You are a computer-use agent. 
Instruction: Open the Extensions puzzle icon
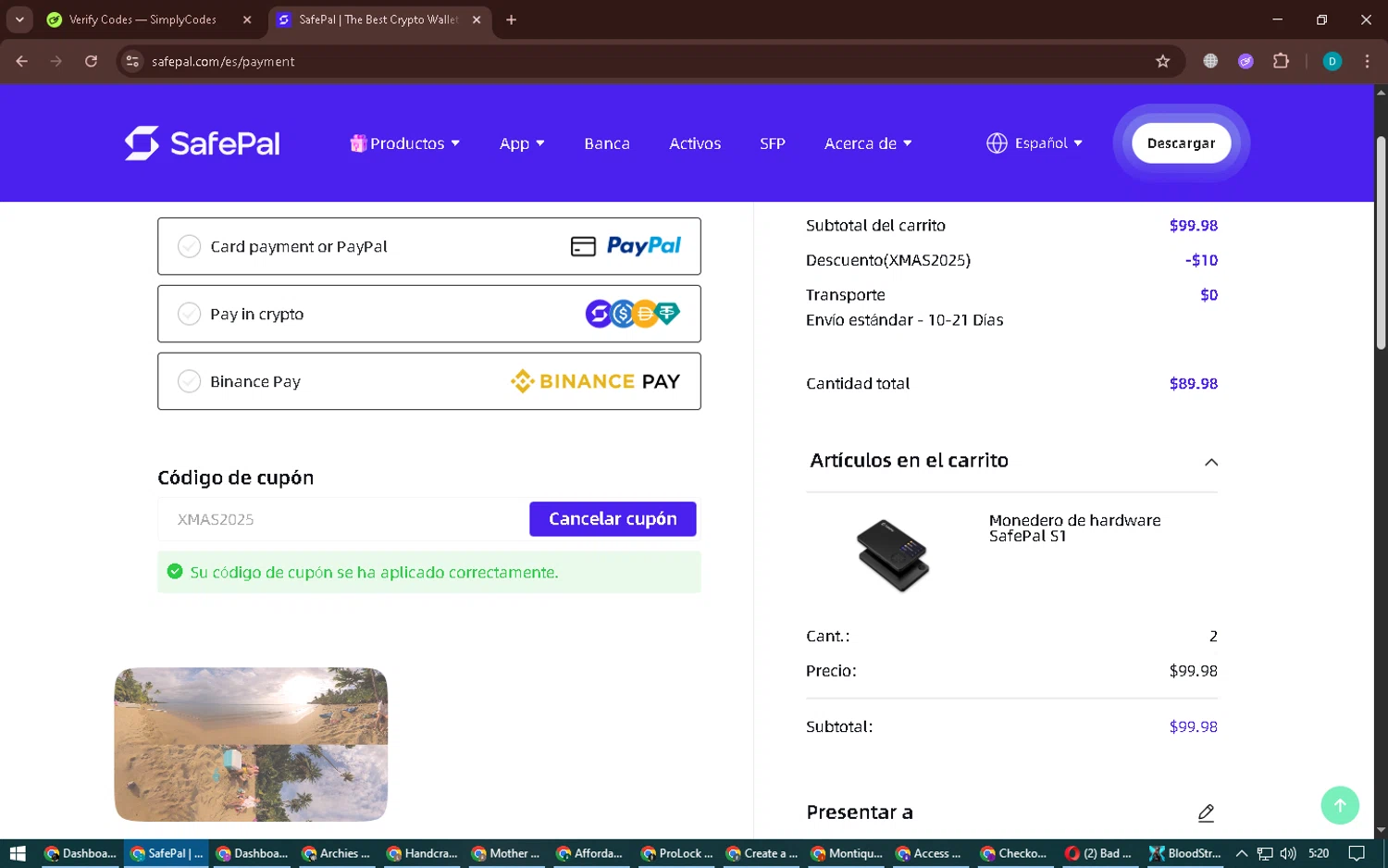(x=1281, y=61)
